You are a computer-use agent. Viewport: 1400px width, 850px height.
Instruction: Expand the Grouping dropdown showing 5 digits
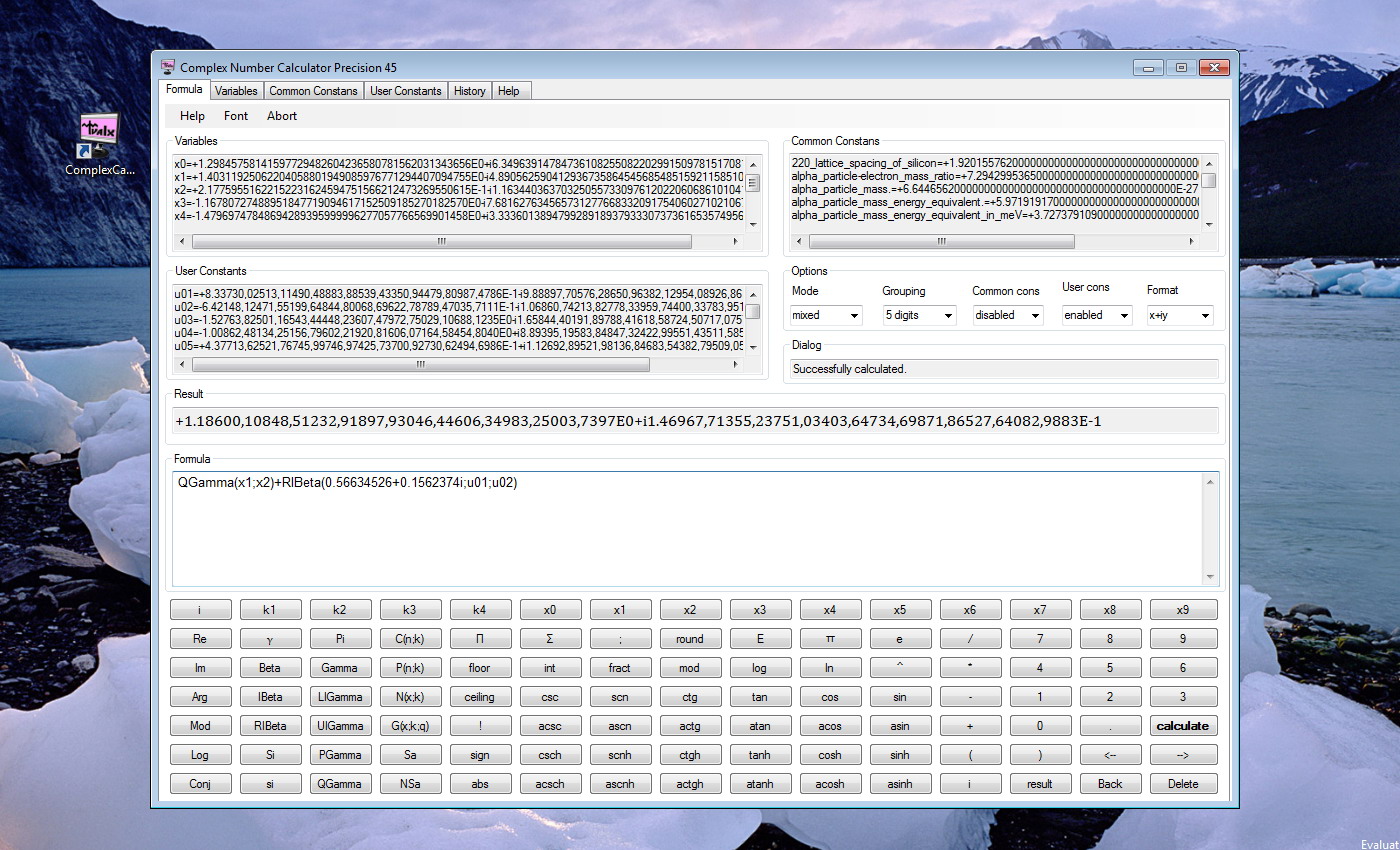[x=919, y=315]
